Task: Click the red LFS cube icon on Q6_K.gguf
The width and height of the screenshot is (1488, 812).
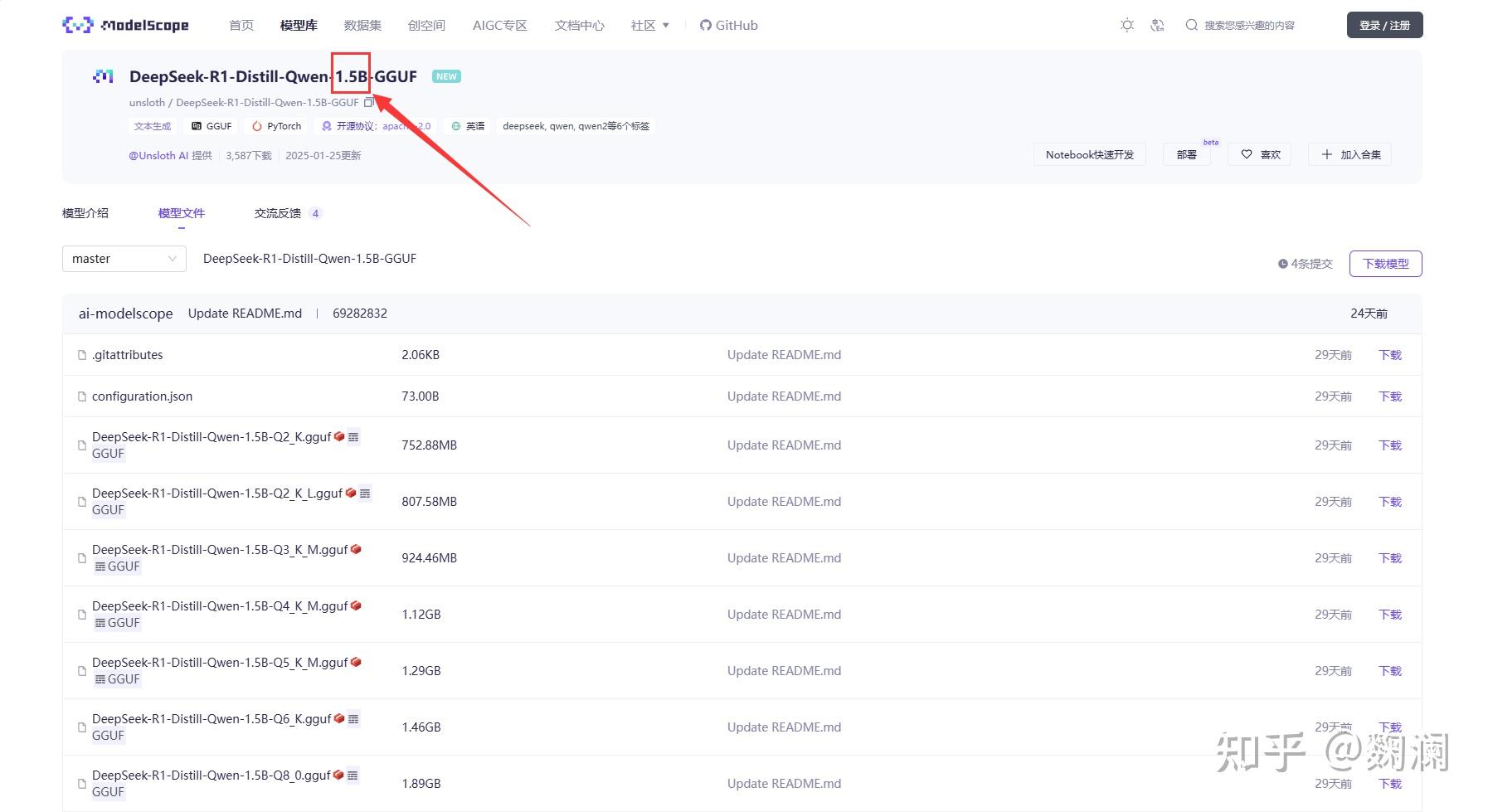Action: pos(339,718)
